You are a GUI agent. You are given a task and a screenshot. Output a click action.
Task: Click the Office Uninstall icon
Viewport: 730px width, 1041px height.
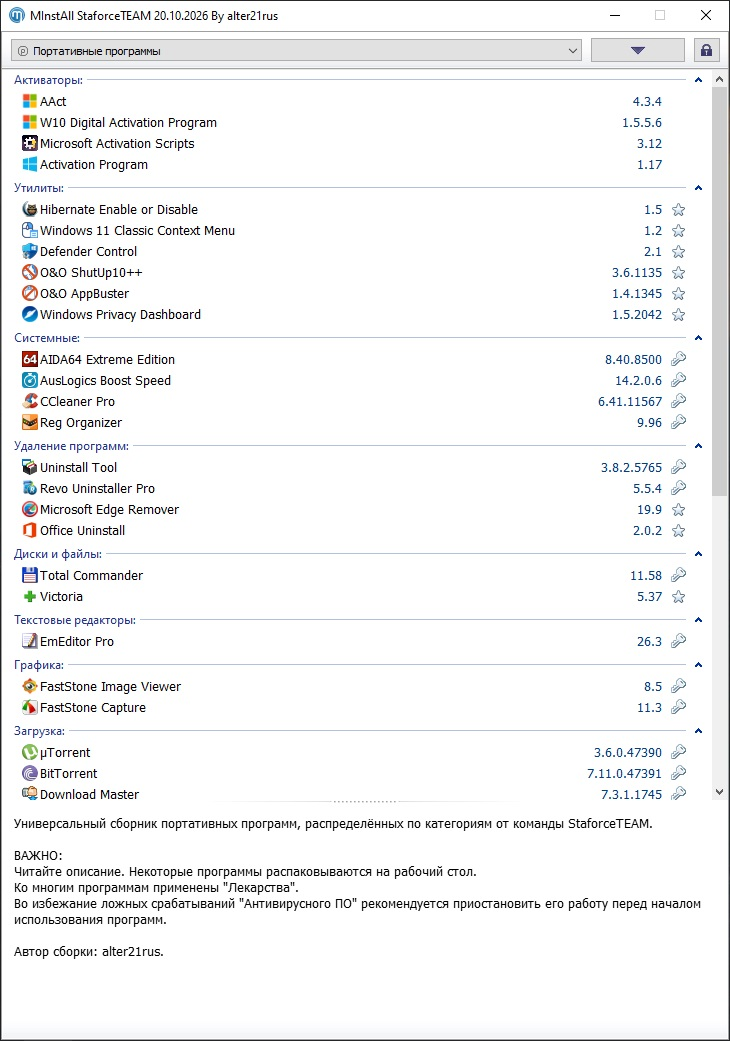[x=29, y=530]
